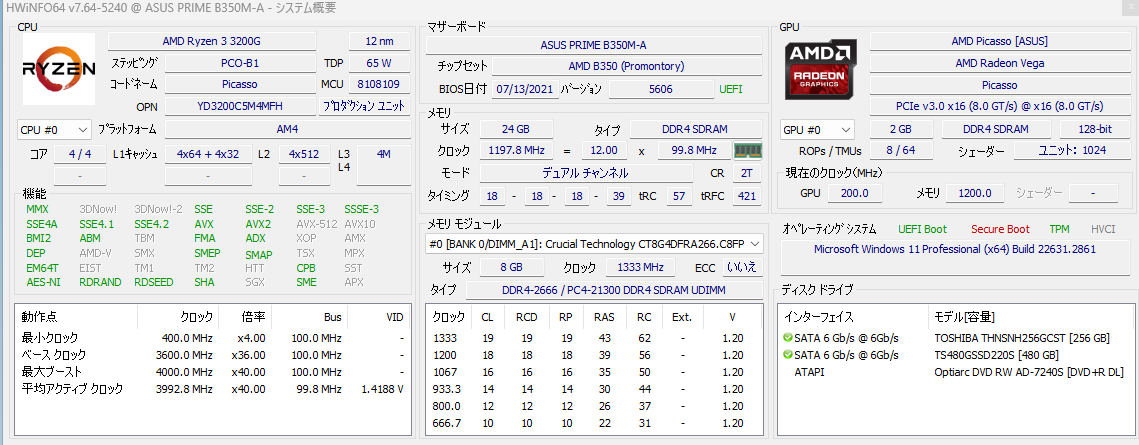Click the OPN value YD3200C5M4MFH

coord(240,107)
